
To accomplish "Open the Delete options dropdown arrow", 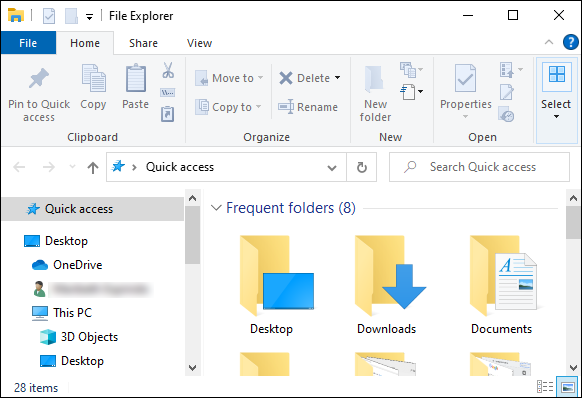I will [x=337, y=78].
